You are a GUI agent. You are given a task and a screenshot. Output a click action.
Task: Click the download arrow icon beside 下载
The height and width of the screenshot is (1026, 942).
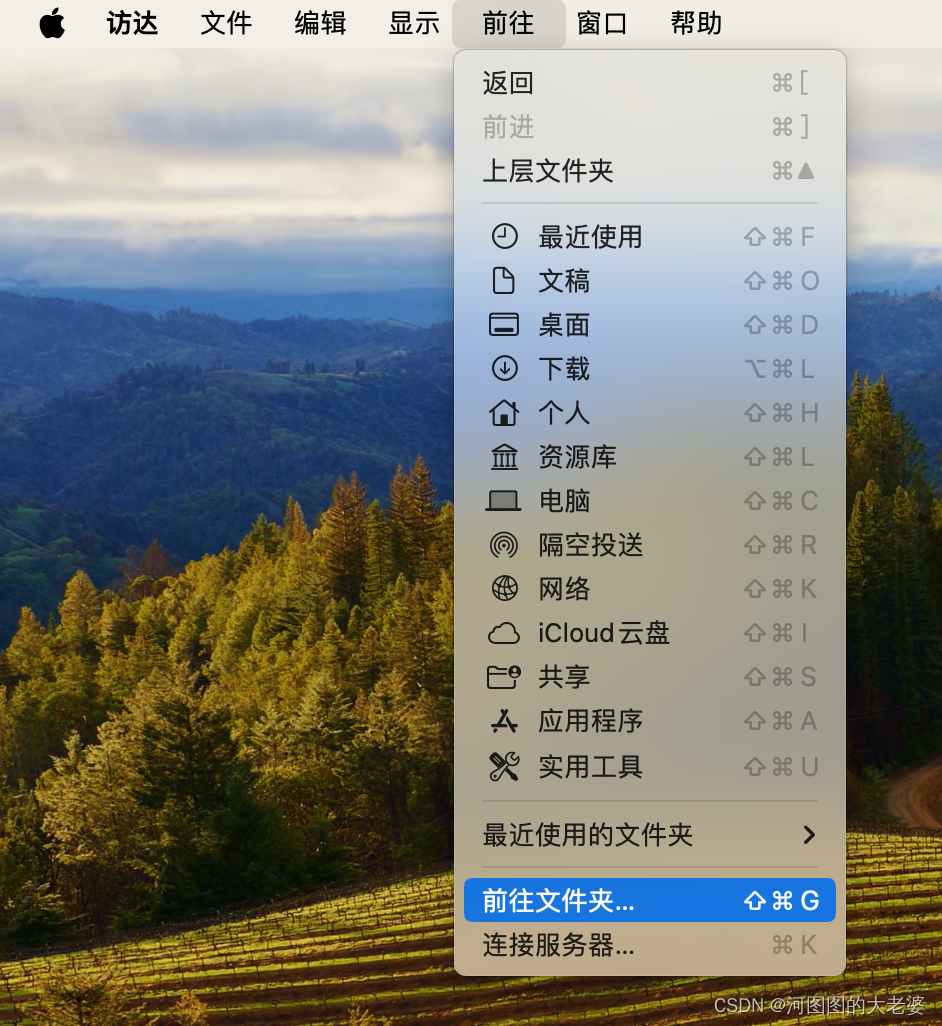click(x=504, y=368)
